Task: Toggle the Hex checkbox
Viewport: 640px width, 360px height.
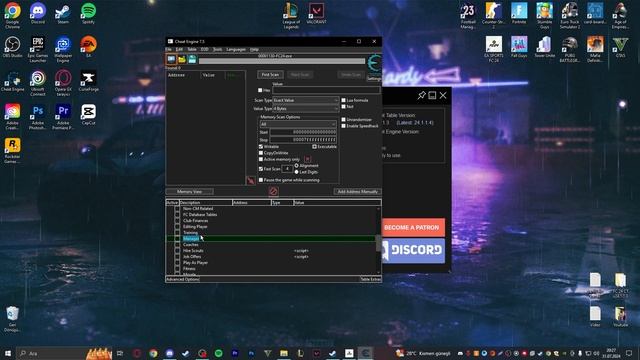Action: [x=260, y=90]
